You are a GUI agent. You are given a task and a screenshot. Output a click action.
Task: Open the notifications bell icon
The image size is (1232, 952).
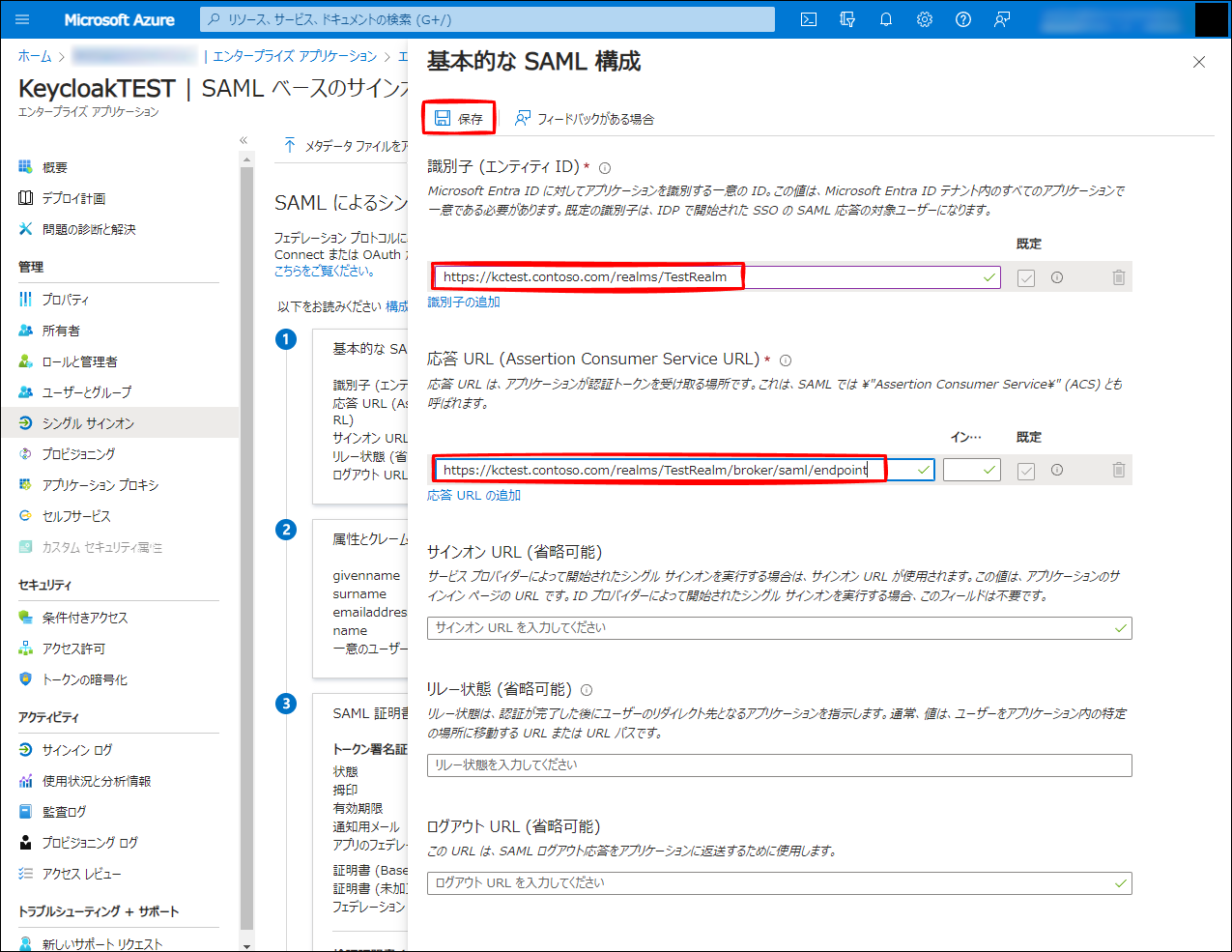tap(886, 19)
